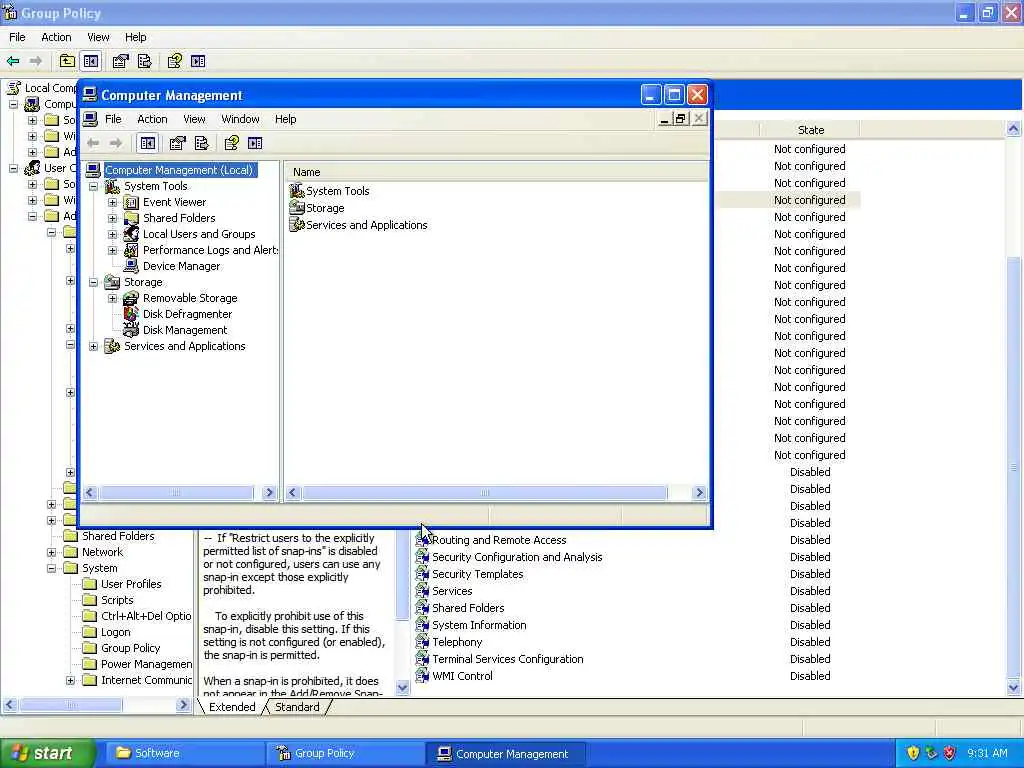This screenshot has width=1024, height=768.
Task: Select Event Viewer in Computer Management tree
Action: 174,202
